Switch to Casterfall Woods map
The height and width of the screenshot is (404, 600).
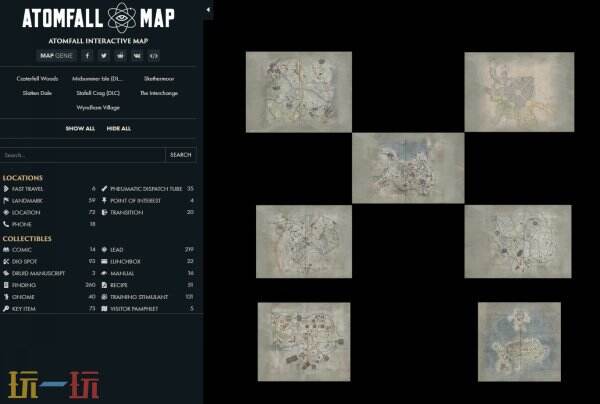pos(37,79)
